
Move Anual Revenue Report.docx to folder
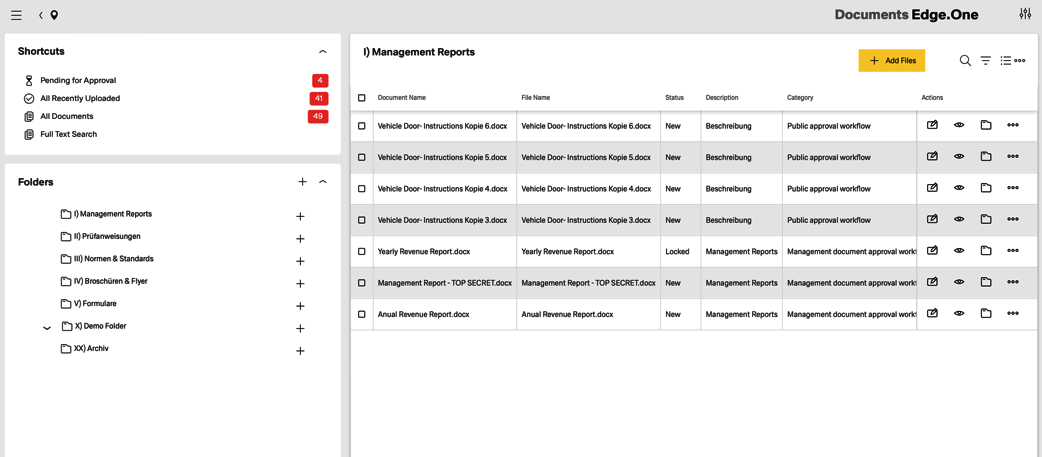pos(986,314)
